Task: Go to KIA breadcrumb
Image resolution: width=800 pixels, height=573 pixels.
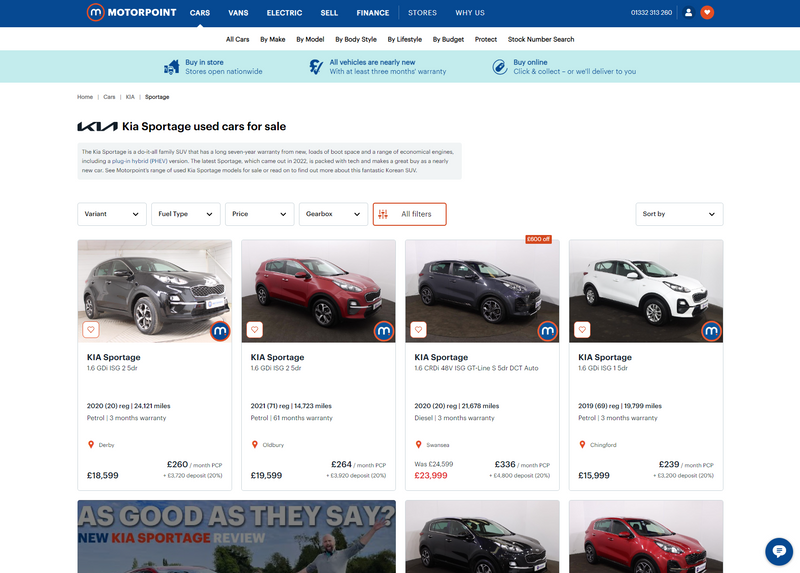Action: [x=130, y=97]
